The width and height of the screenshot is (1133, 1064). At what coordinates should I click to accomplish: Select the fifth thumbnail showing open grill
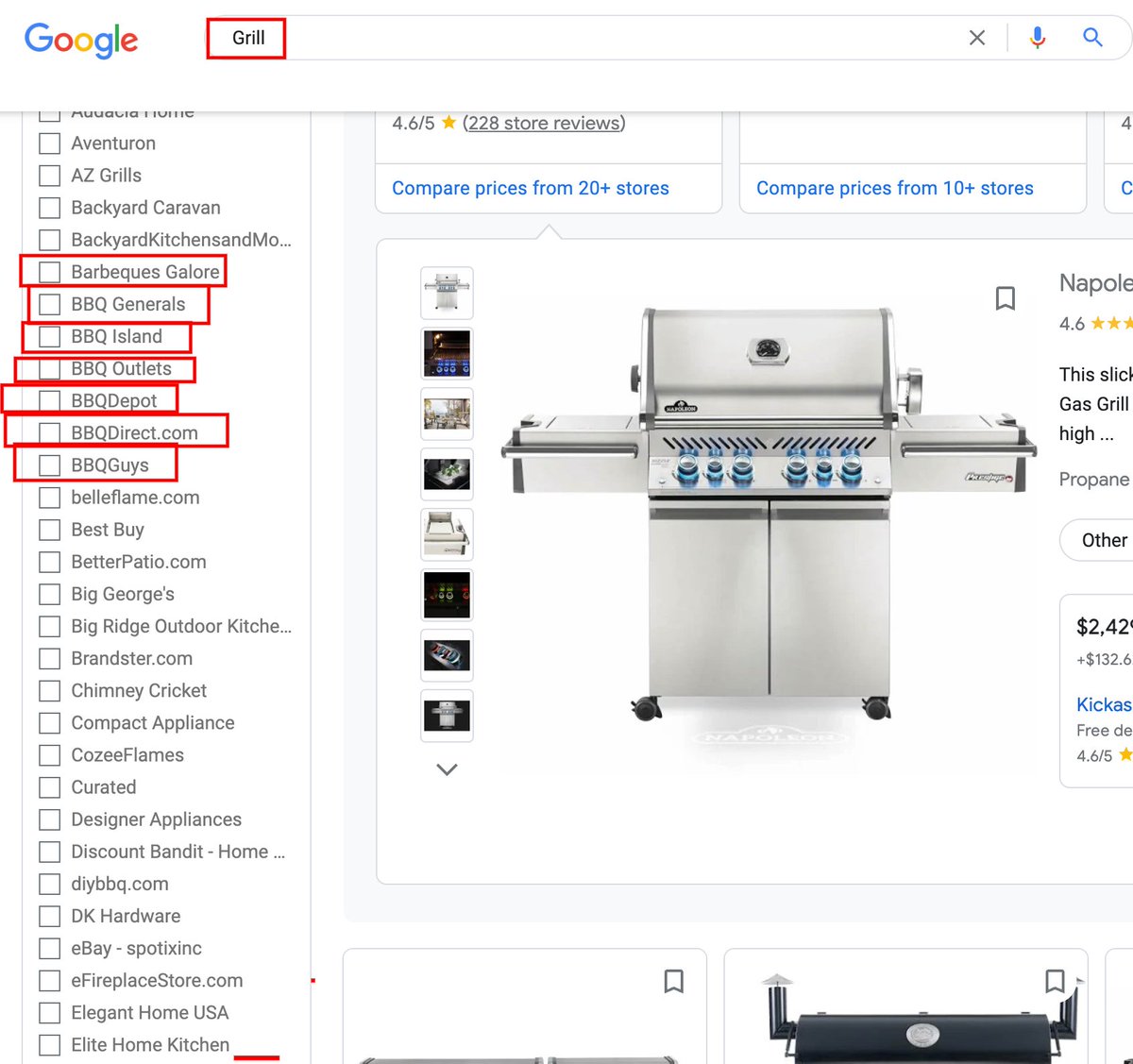(x=447, y=534)
